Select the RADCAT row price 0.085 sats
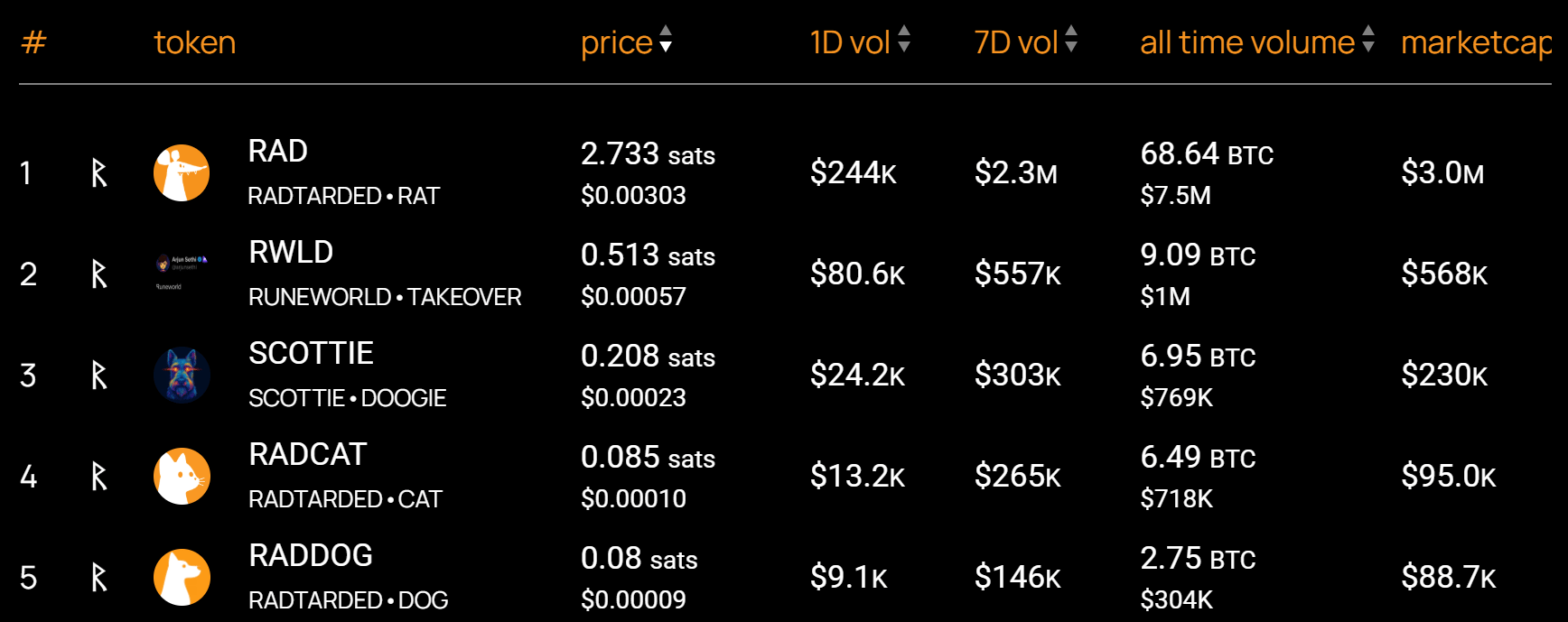The width and height of the screenshot is (1568, 622). click(x=648, y=457)
